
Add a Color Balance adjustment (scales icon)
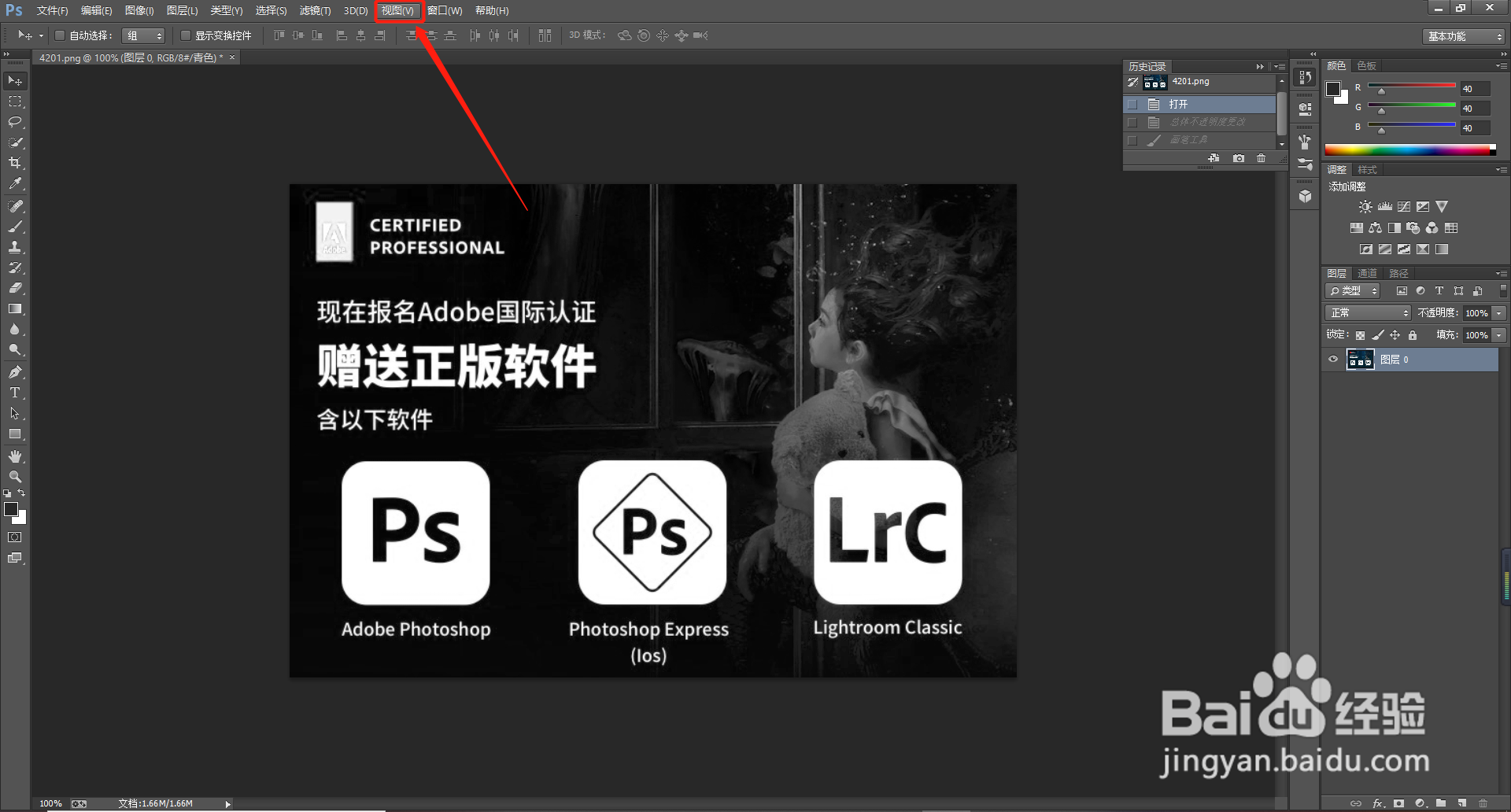click(1376, 228)
